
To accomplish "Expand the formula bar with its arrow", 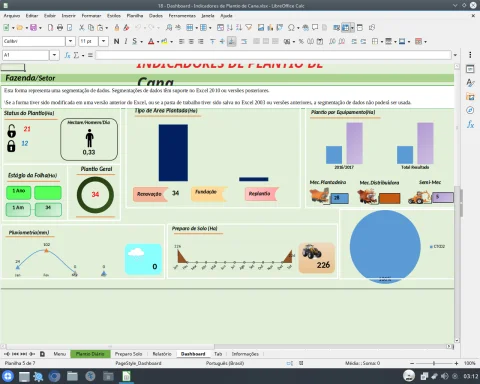I will [455, 55].
